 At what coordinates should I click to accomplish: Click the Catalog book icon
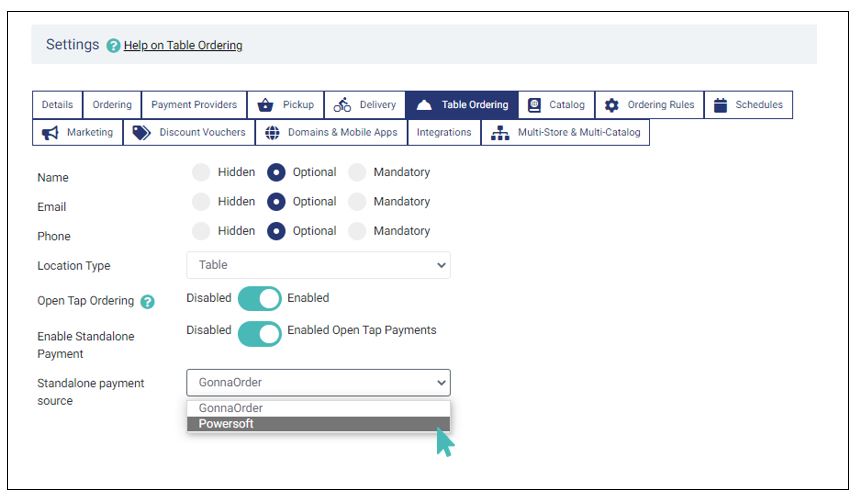534,105
